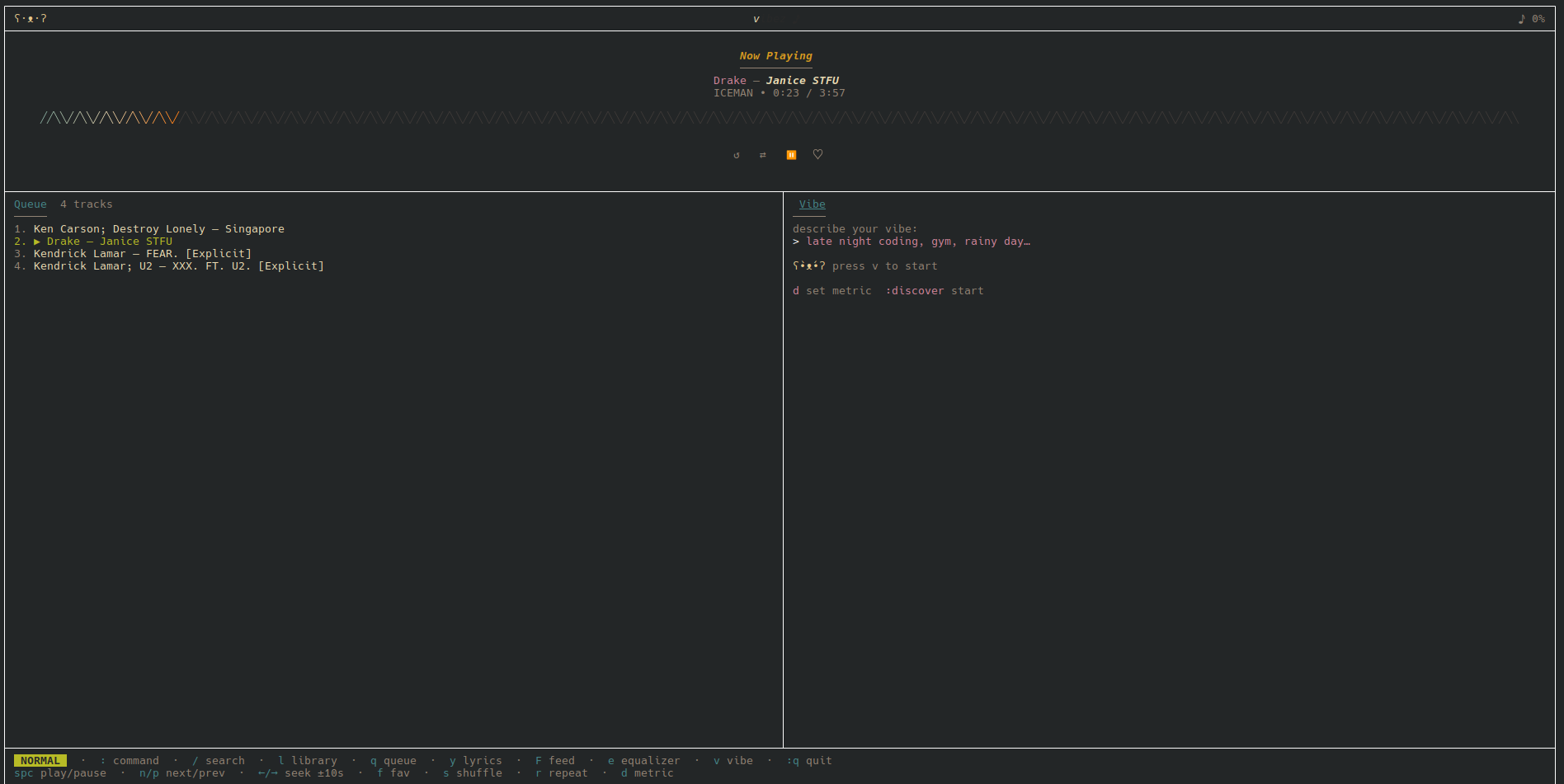Screen dimensions: 1564x784
Task: Click the 'v' indicator in top bar
Action: 756,19
